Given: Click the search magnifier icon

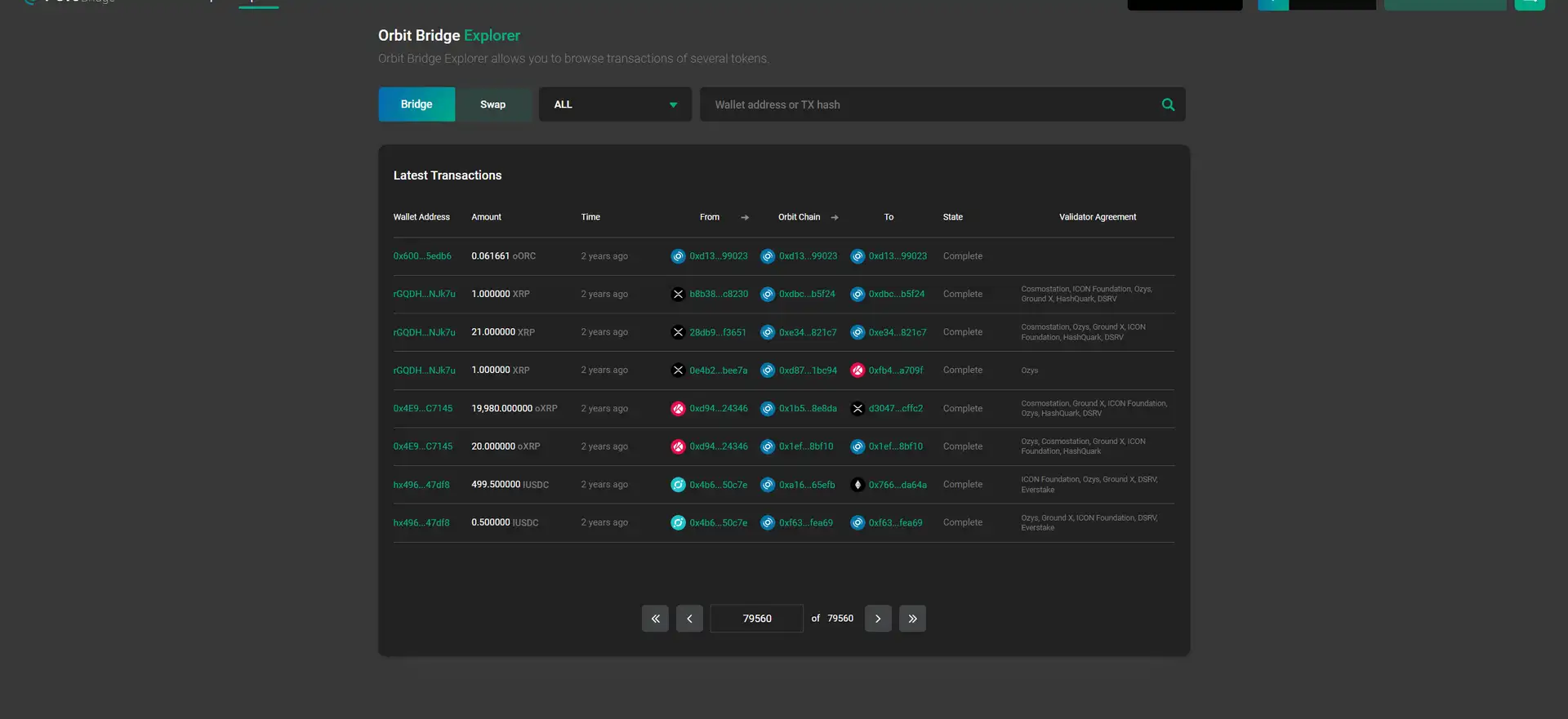Looking at the screenshot, I should pyautogui.click(x=1168, y=104).
